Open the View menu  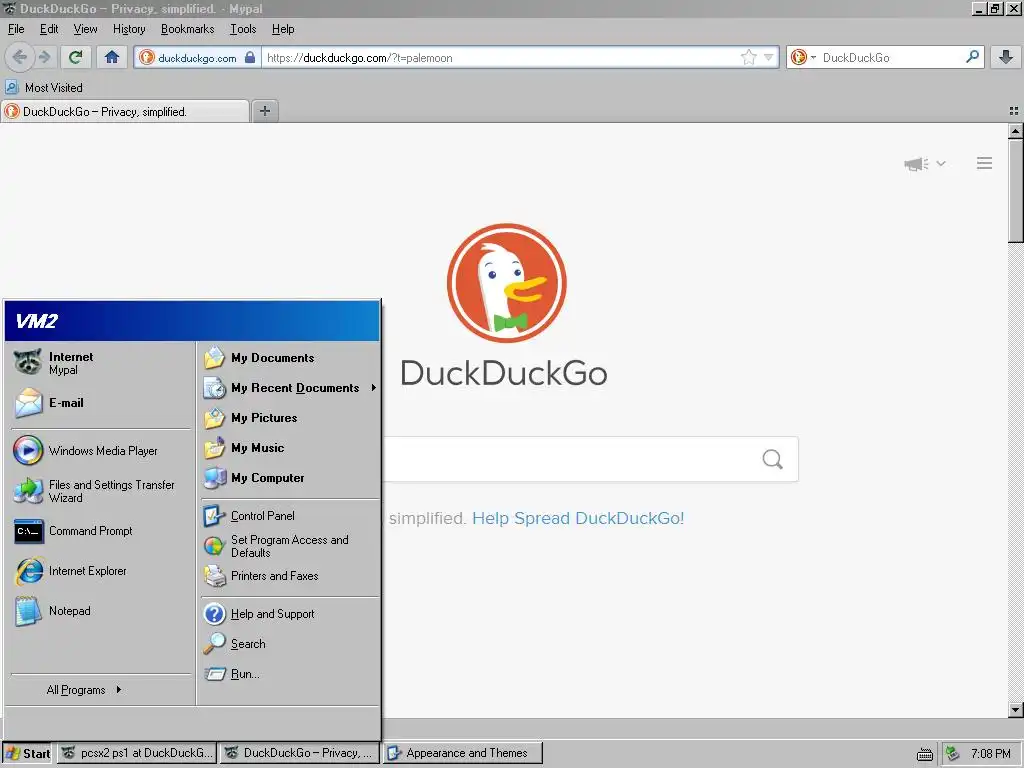click(85, 29)
